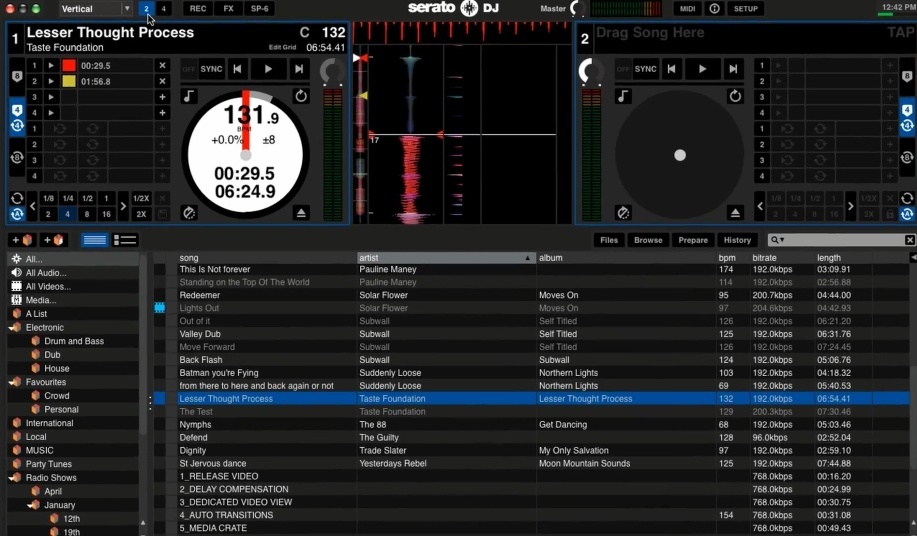Open the beatgrid tempo tap icon on deck 1

[x=189, y=213]
